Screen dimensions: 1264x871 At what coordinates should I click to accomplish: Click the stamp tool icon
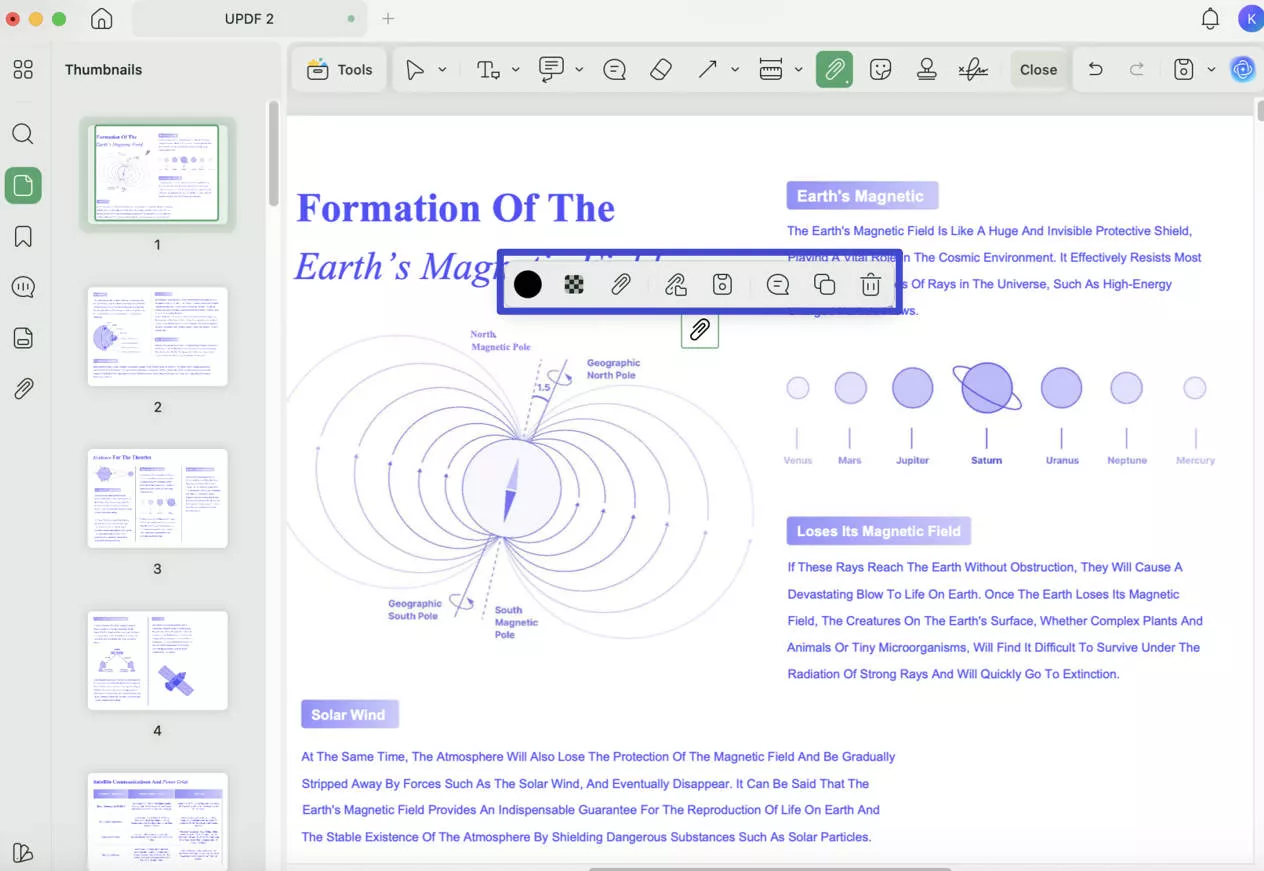927,70
